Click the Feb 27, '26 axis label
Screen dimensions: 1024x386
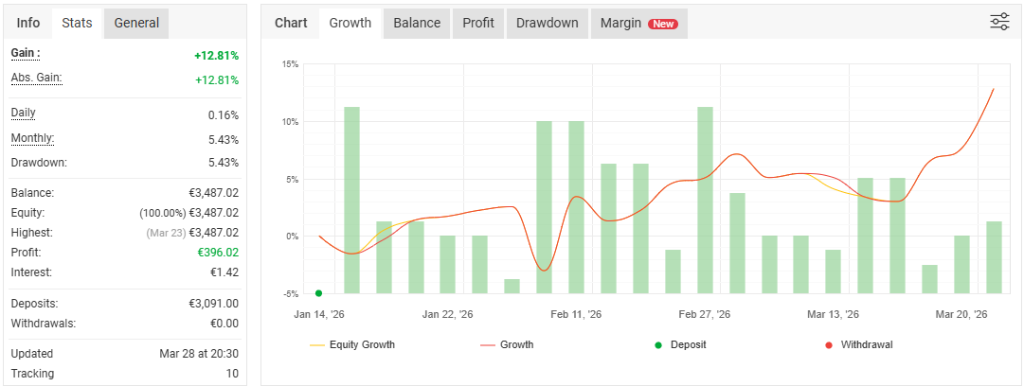point(705,315)
